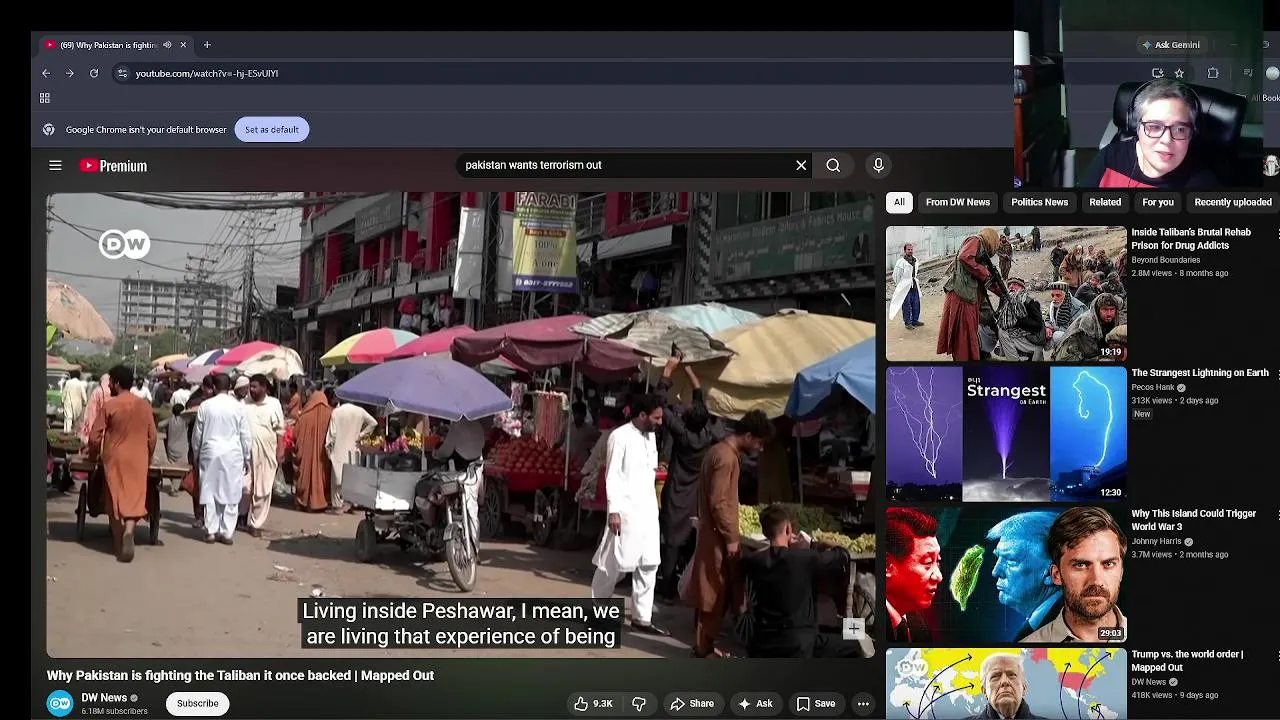
Task: Open site information icon in address bar
Action: tap(122, 73)
